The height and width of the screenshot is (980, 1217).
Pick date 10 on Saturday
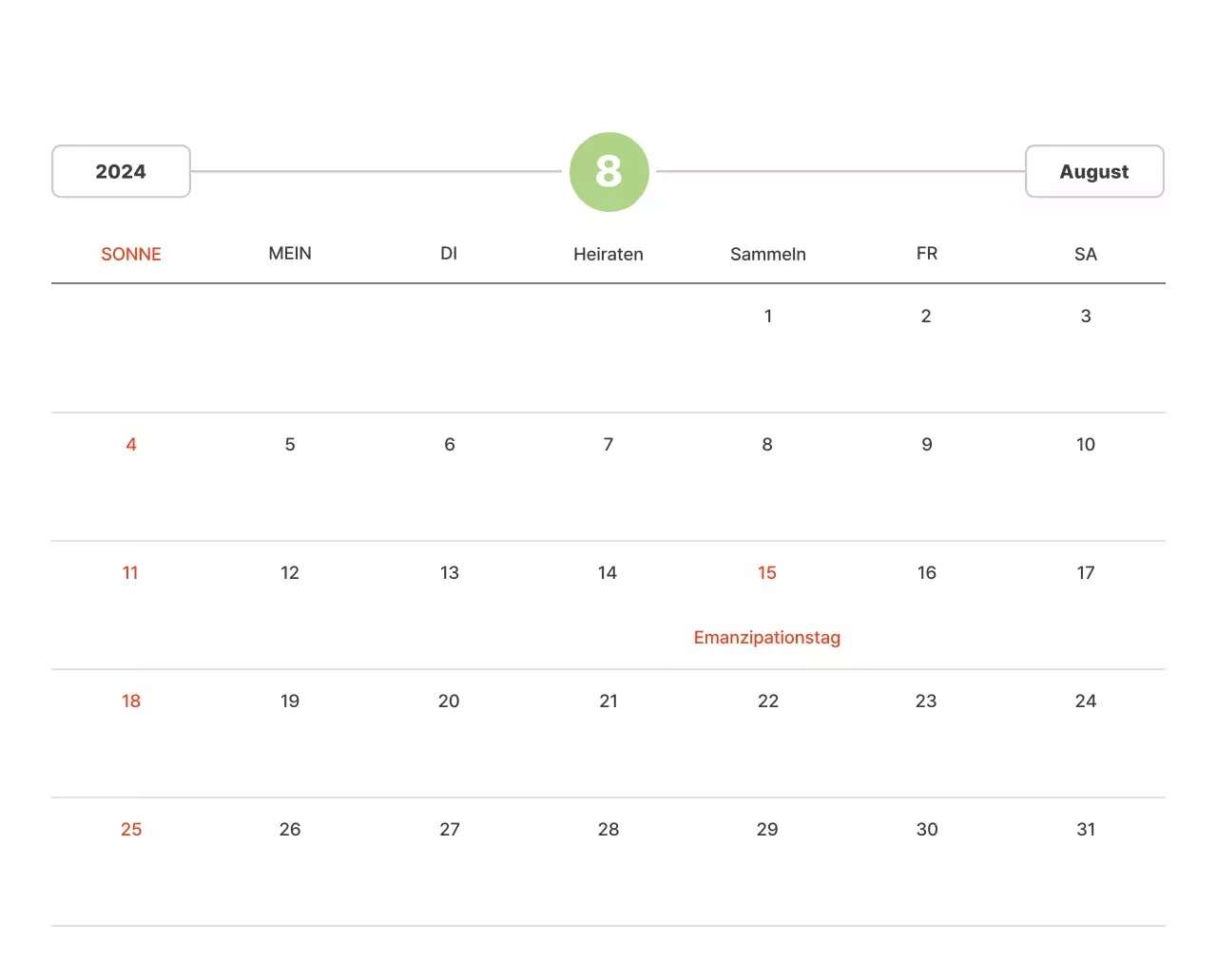click(x=1085, y=444)
